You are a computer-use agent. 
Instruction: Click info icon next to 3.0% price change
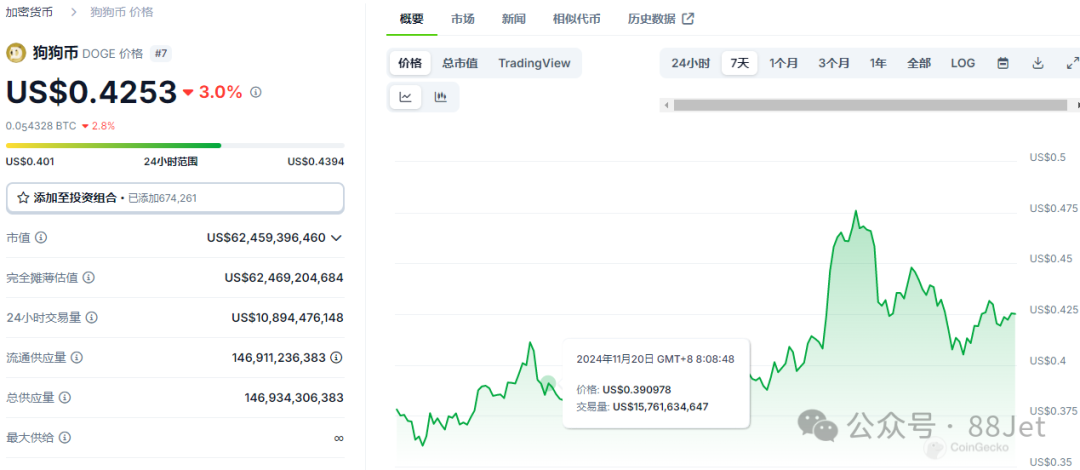(x=256, y=92)
